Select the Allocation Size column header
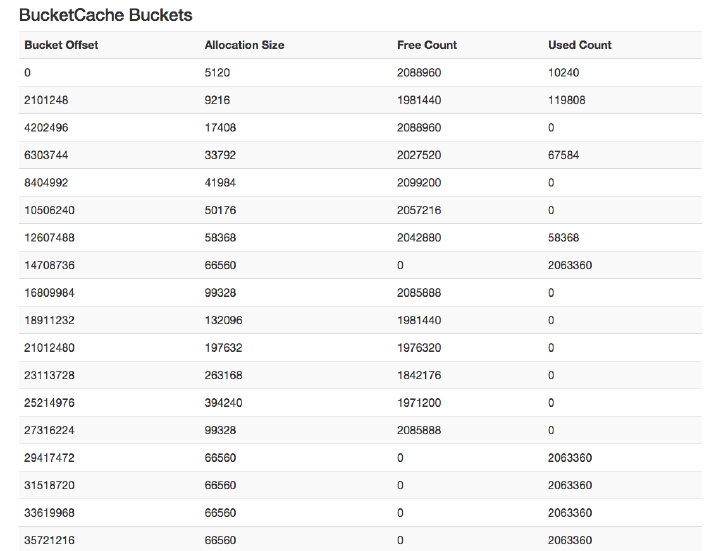The width and height of the screenshot is (721, 551). click(244, 45)
